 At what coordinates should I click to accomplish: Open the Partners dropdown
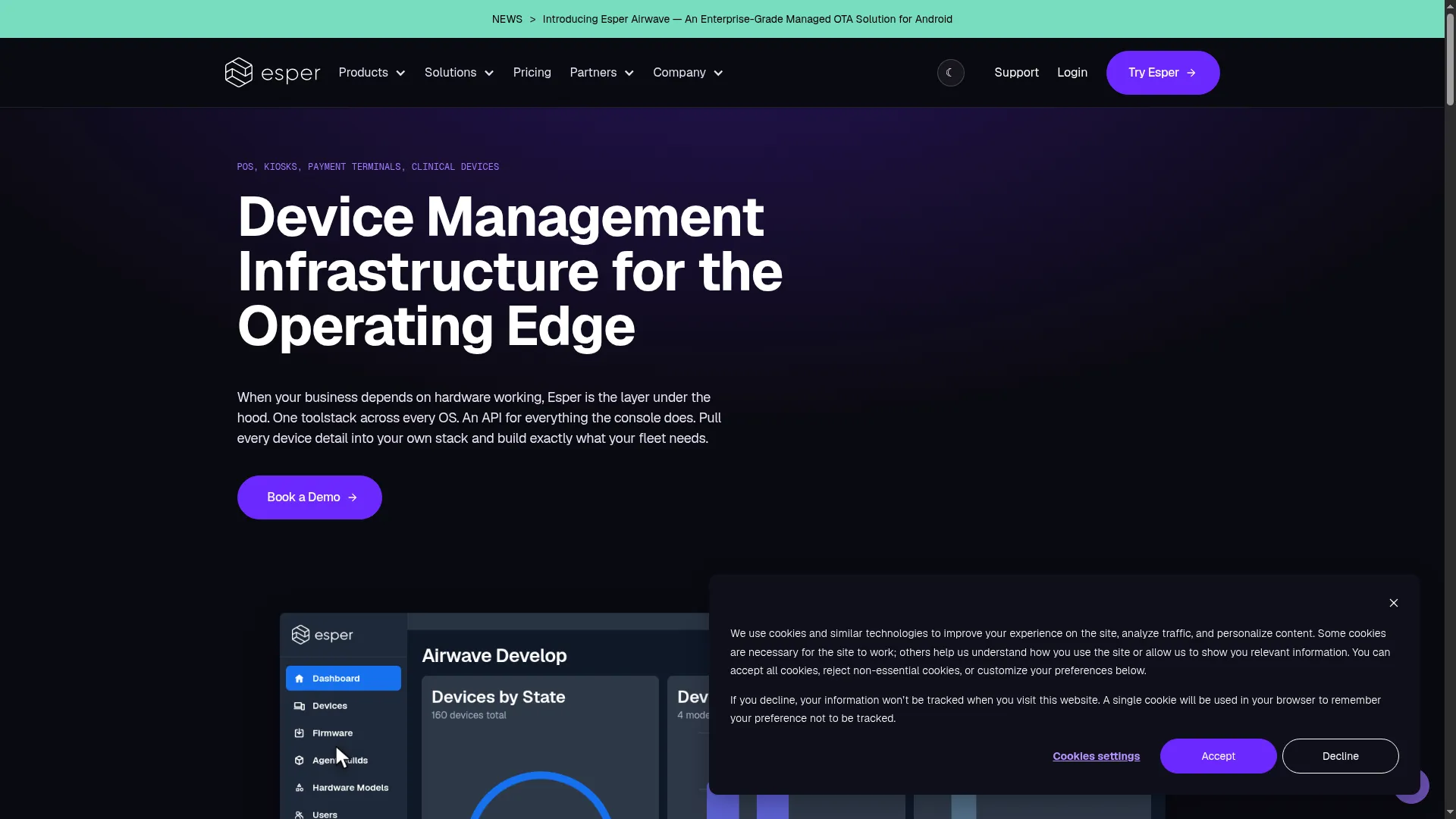[x=601, y=73]
